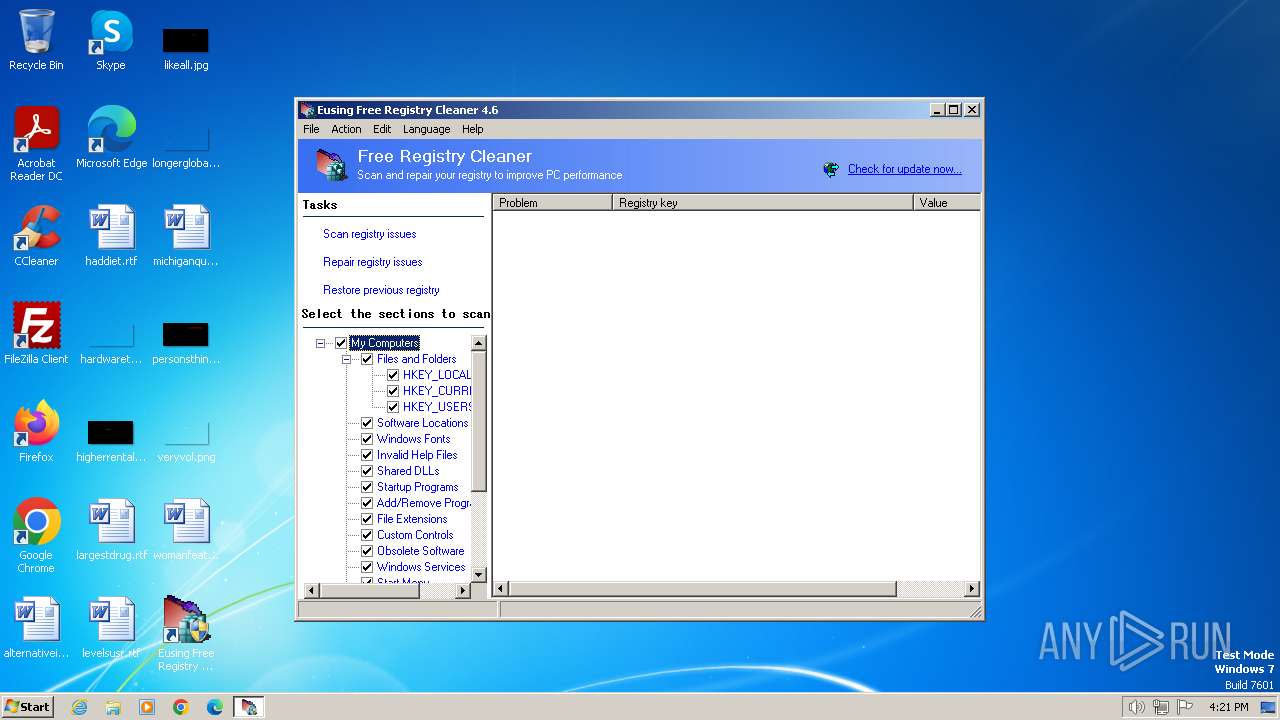Uncheck the Files and Folders checkbox
This screenshot has width=1280, height=720.
(x=367, y=359)
